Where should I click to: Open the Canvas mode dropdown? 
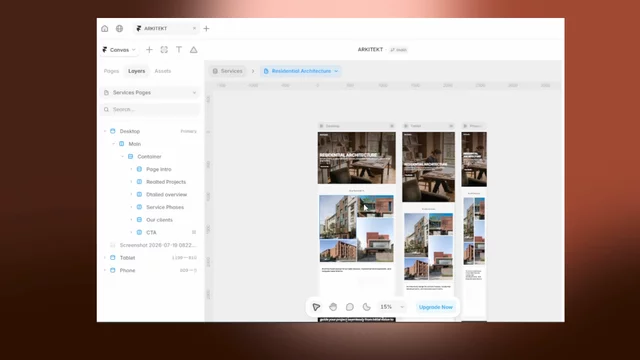pyautogui.click(x=119, y=50)
